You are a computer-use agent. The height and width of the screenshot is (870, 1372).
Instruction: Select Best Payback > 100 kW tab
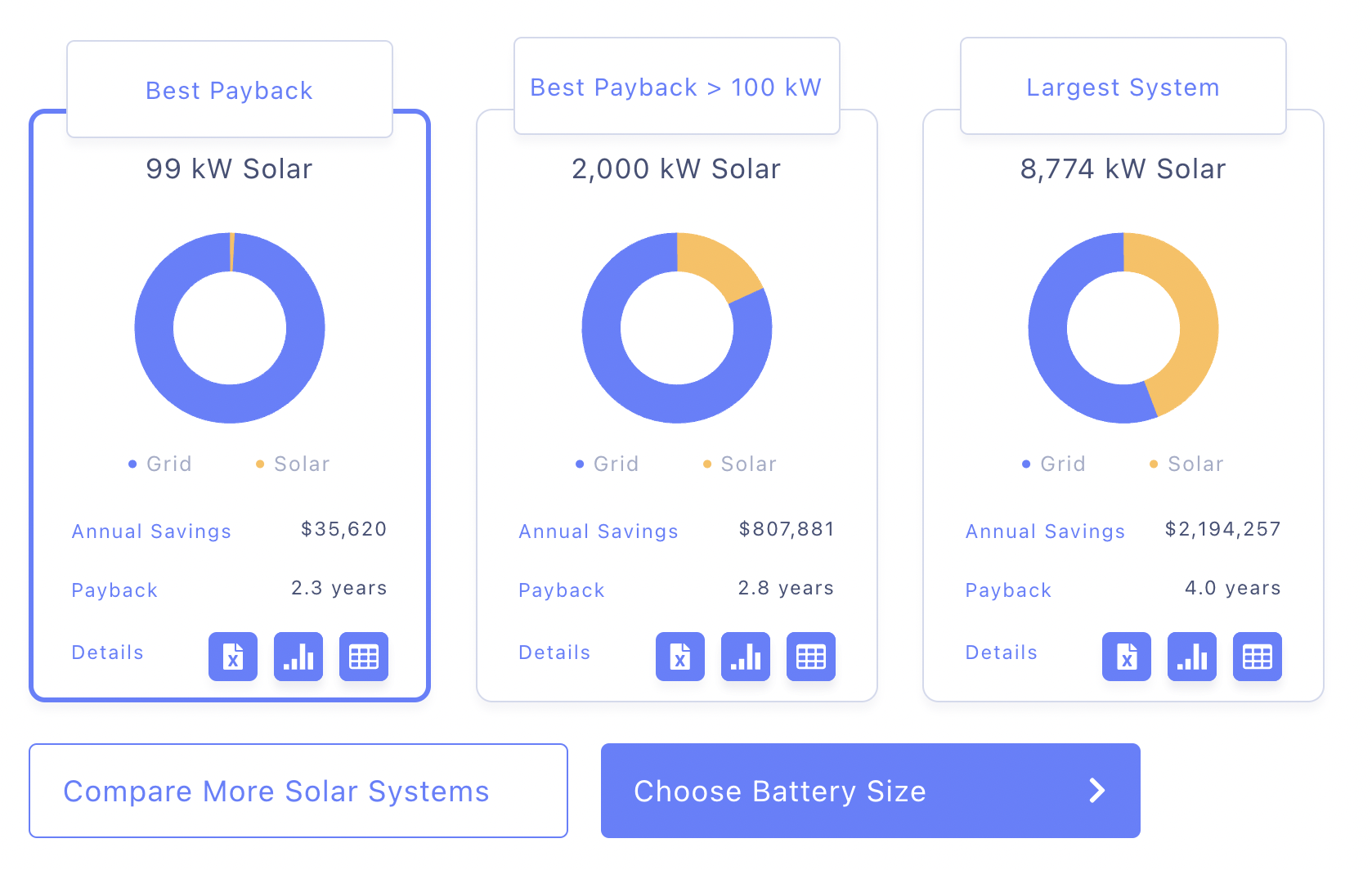[x=676, y=87]
